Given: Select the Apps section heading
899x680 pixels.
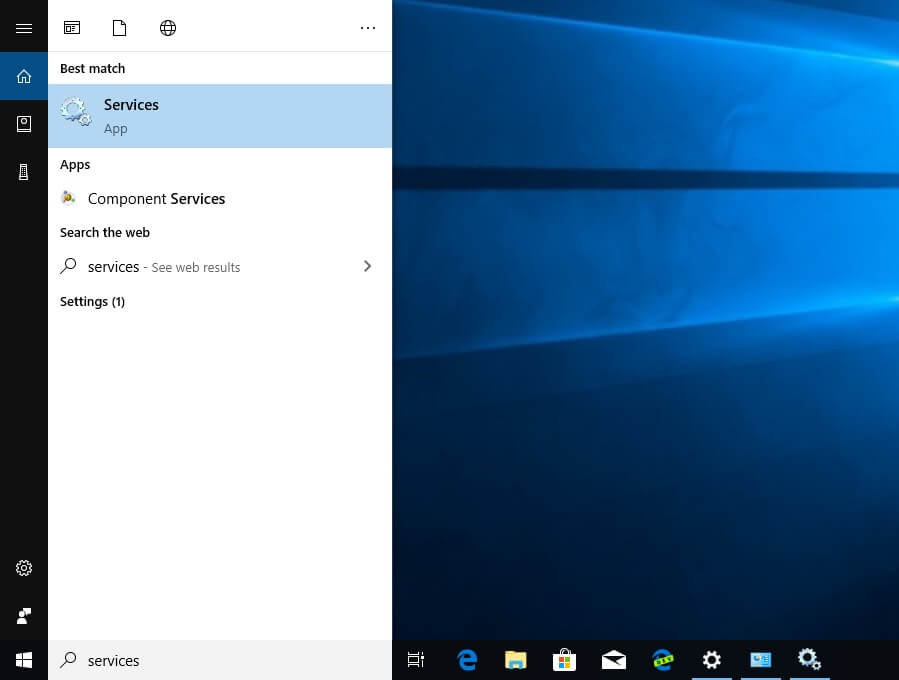Looking at the screenshot, I should click(x=75, y=164).
